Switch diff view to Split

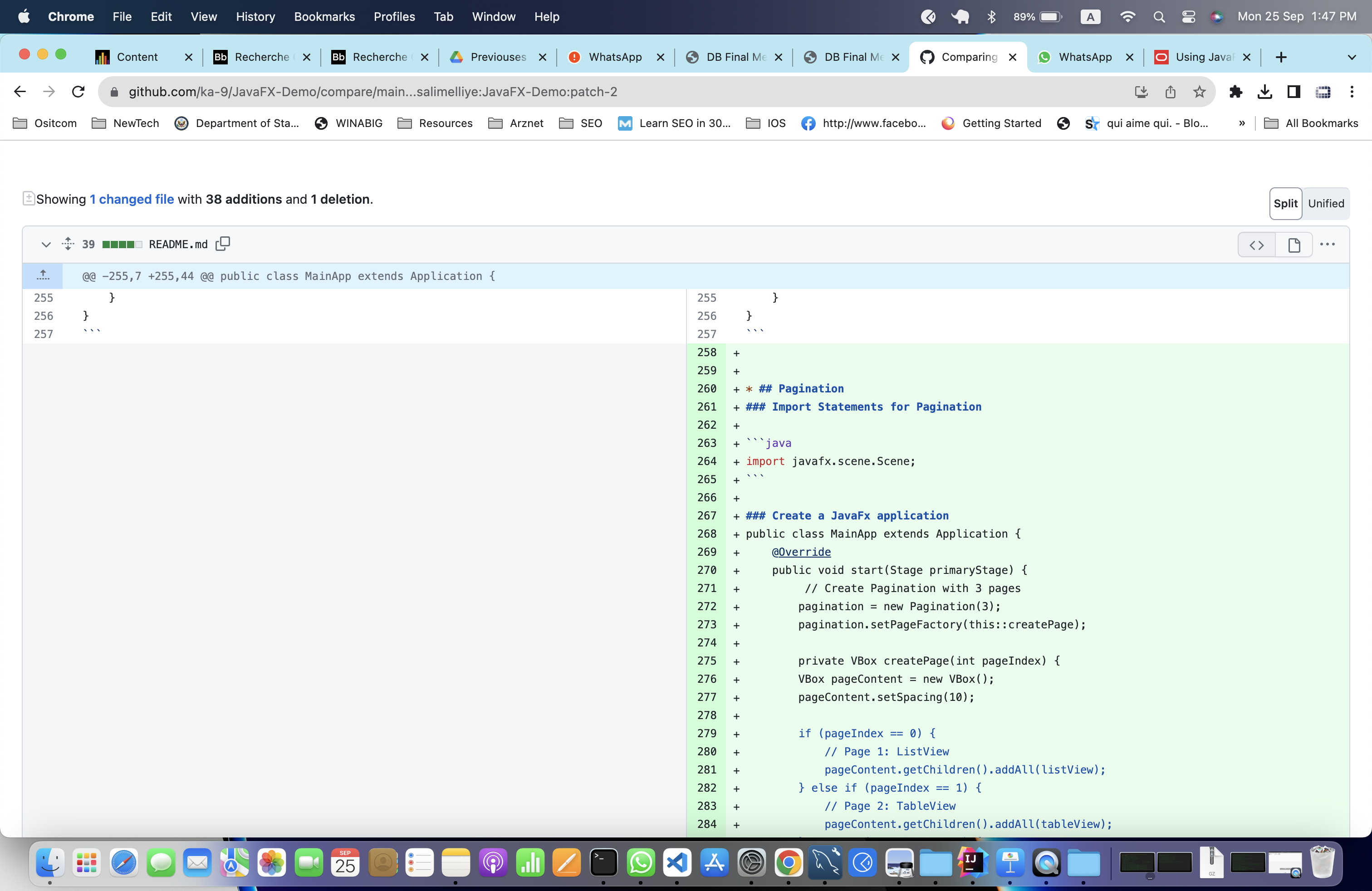click(x=1285, y=203)
